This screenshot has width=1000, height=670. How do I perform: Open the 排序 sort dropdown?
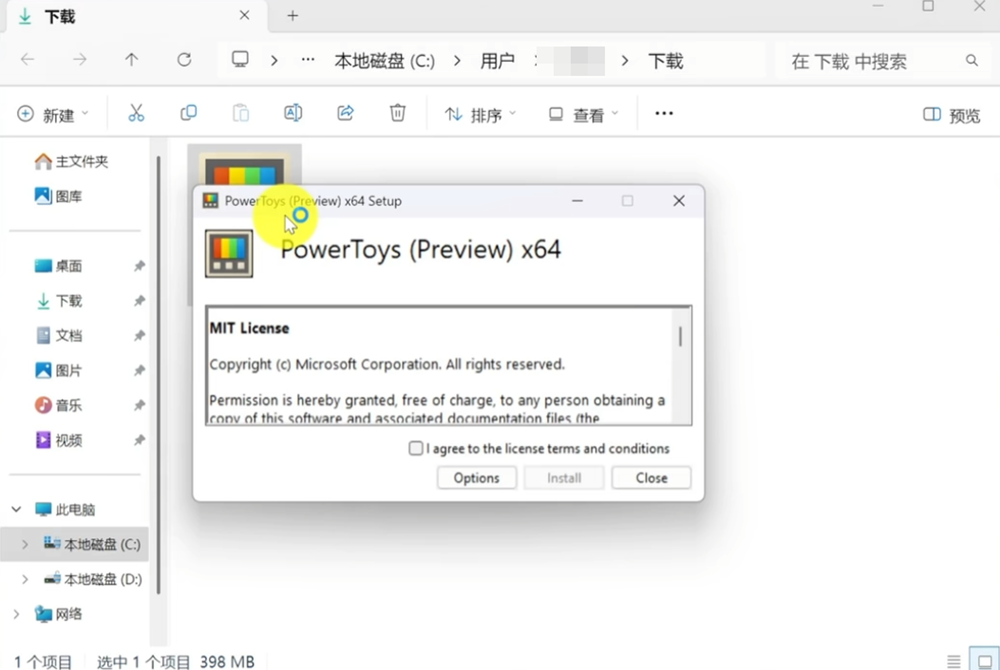click(480, 115)
